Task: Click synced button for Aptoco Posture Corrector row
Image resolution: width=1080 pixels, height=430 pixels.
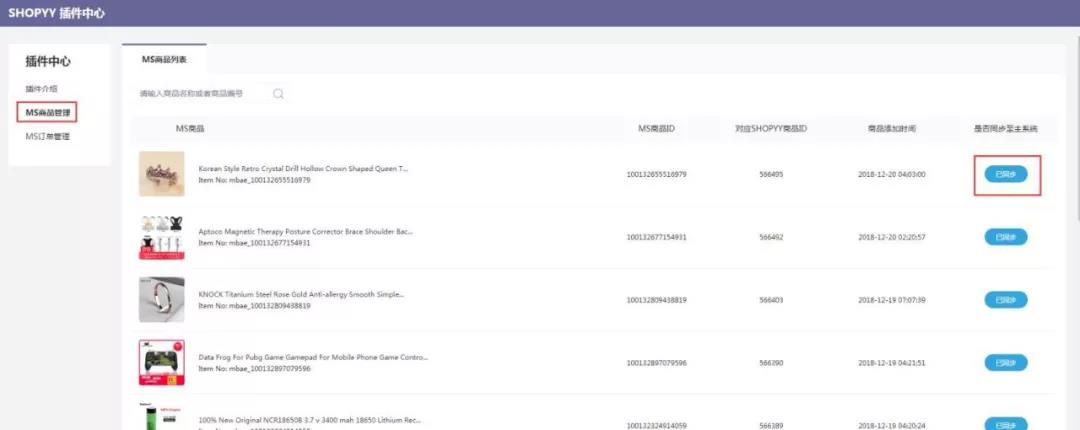Action: coord(1006,237)
